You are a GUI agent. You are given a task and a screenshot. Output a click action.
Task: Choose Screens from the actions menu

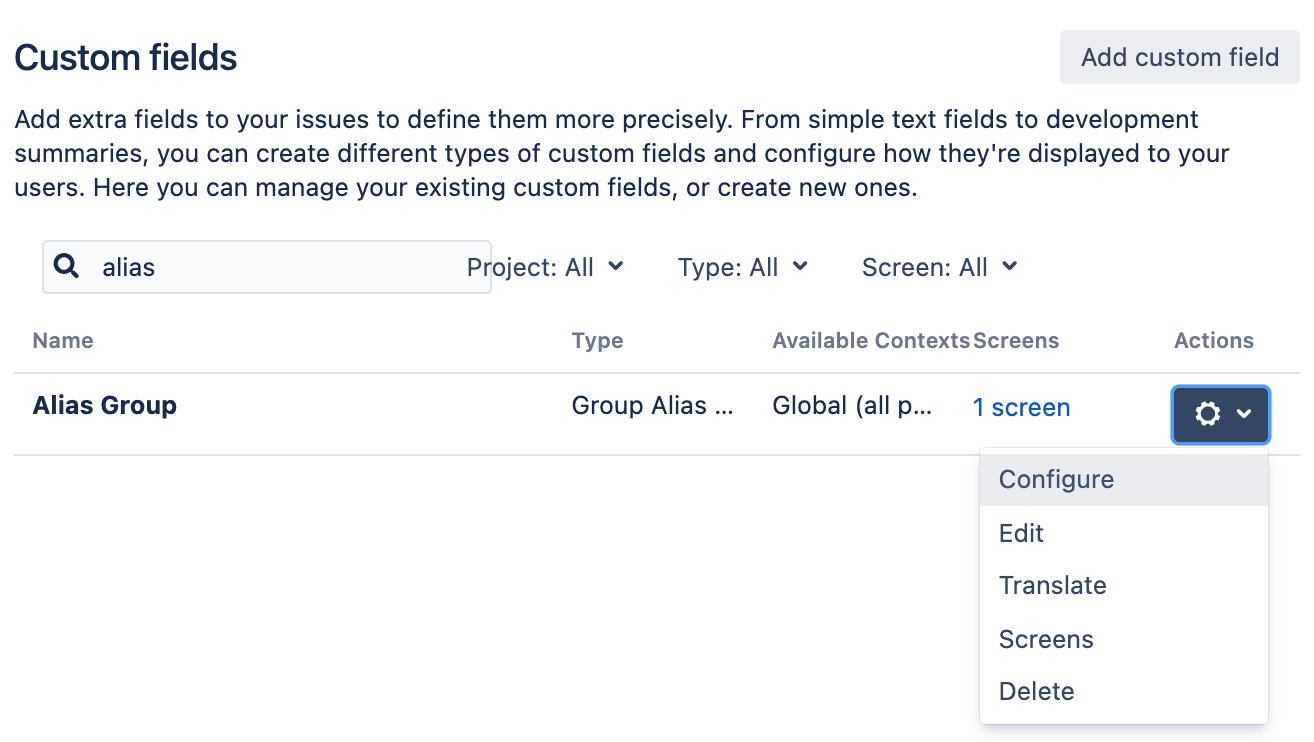[x=1046, y=639]
